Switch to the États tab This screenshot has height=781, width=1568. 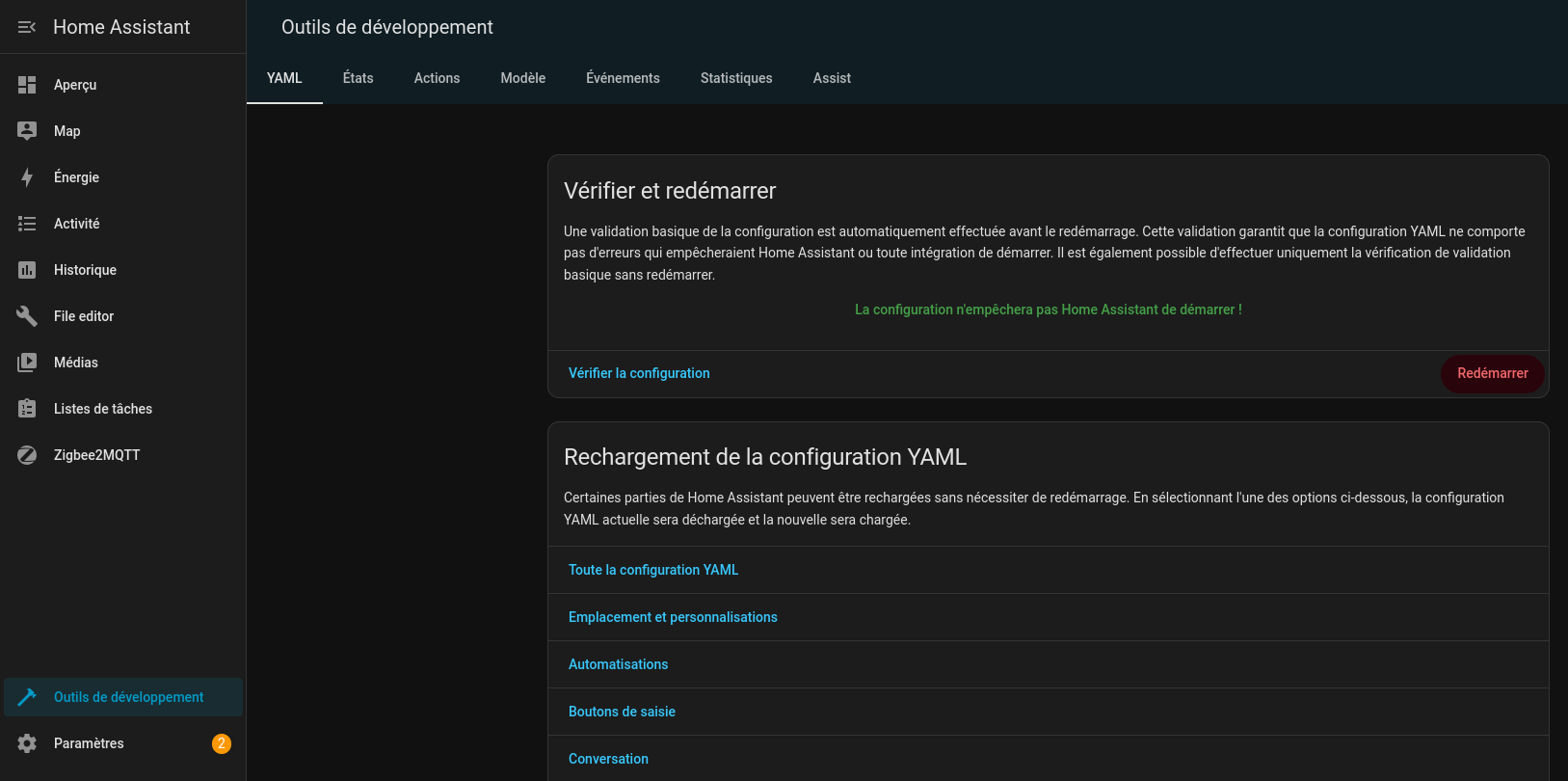359,78
